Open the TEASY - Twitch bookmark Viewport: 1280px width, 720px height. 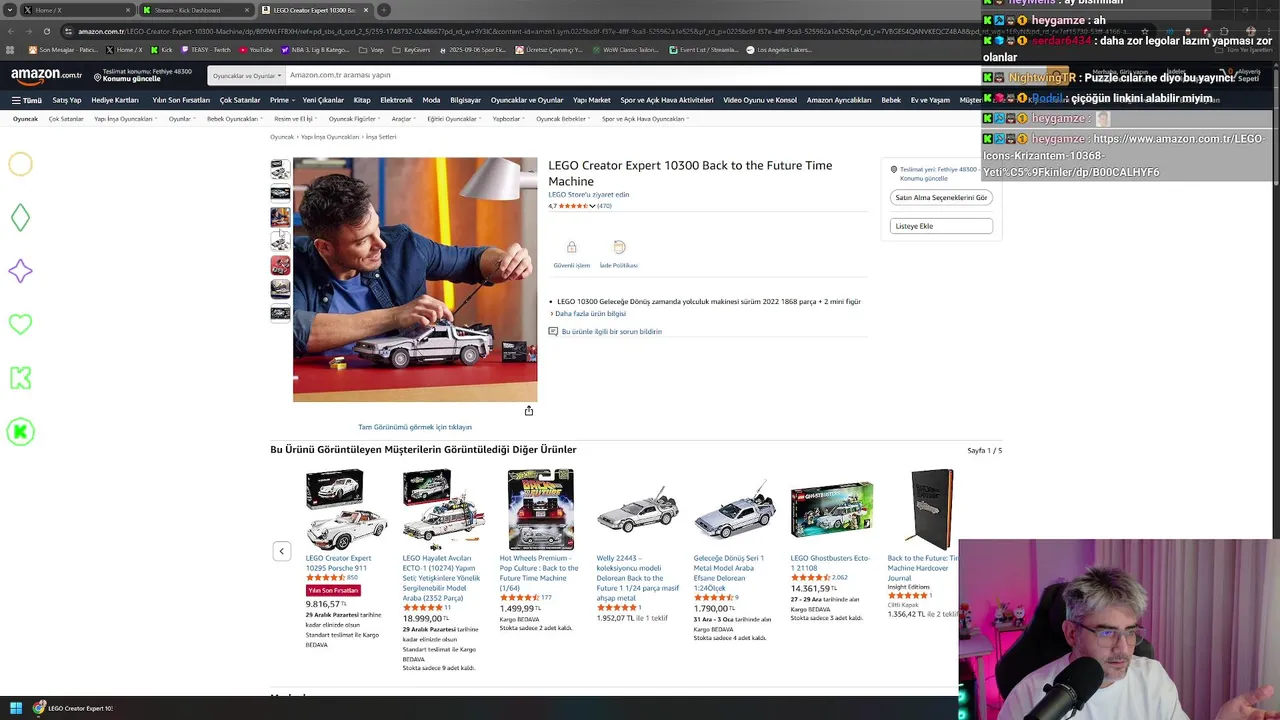(x=206, y=49)
